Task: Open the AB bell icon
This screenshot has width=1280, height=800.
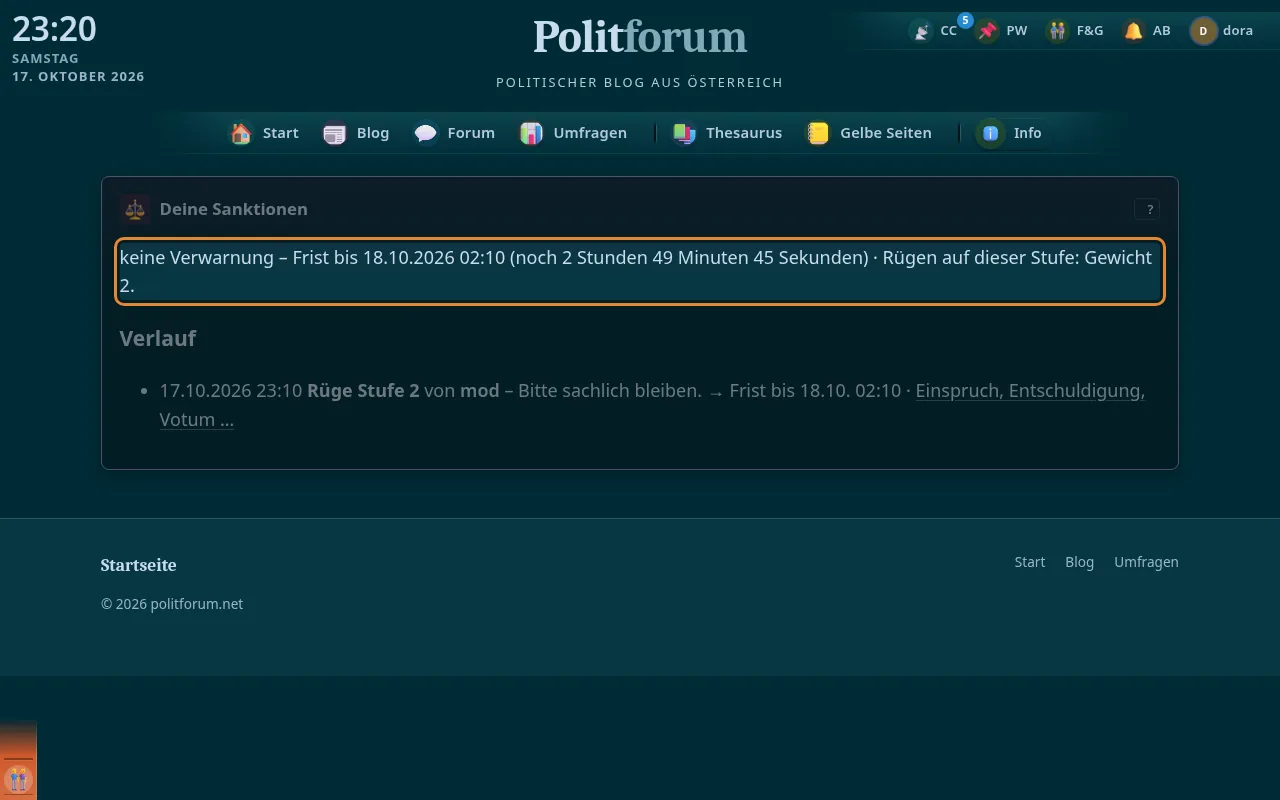Action: [1133, 31]
